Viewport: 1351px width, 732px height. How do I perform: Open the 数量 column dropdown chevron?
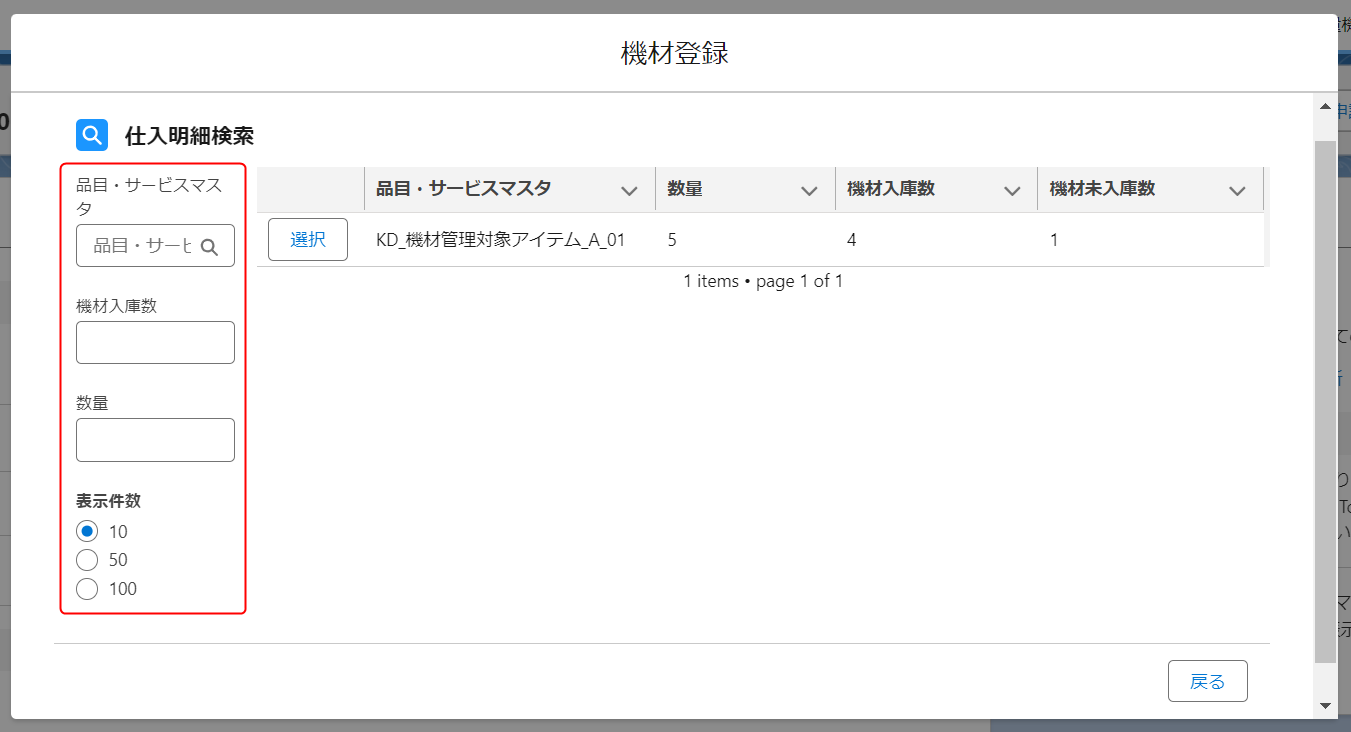tap(809, 190)
